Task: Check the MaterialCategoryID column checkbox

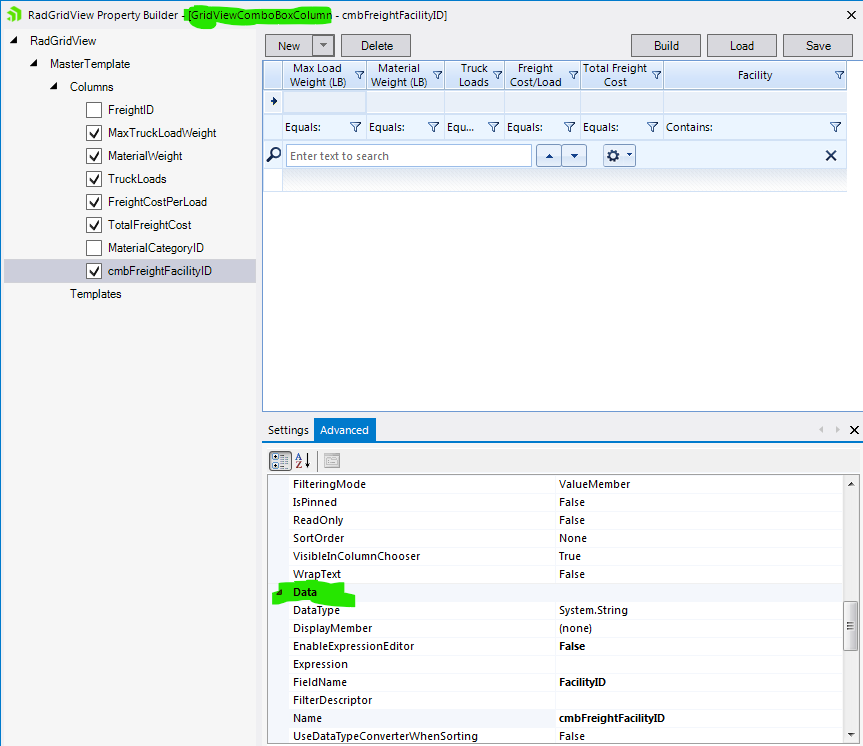Action: click(x=94, y=248)
